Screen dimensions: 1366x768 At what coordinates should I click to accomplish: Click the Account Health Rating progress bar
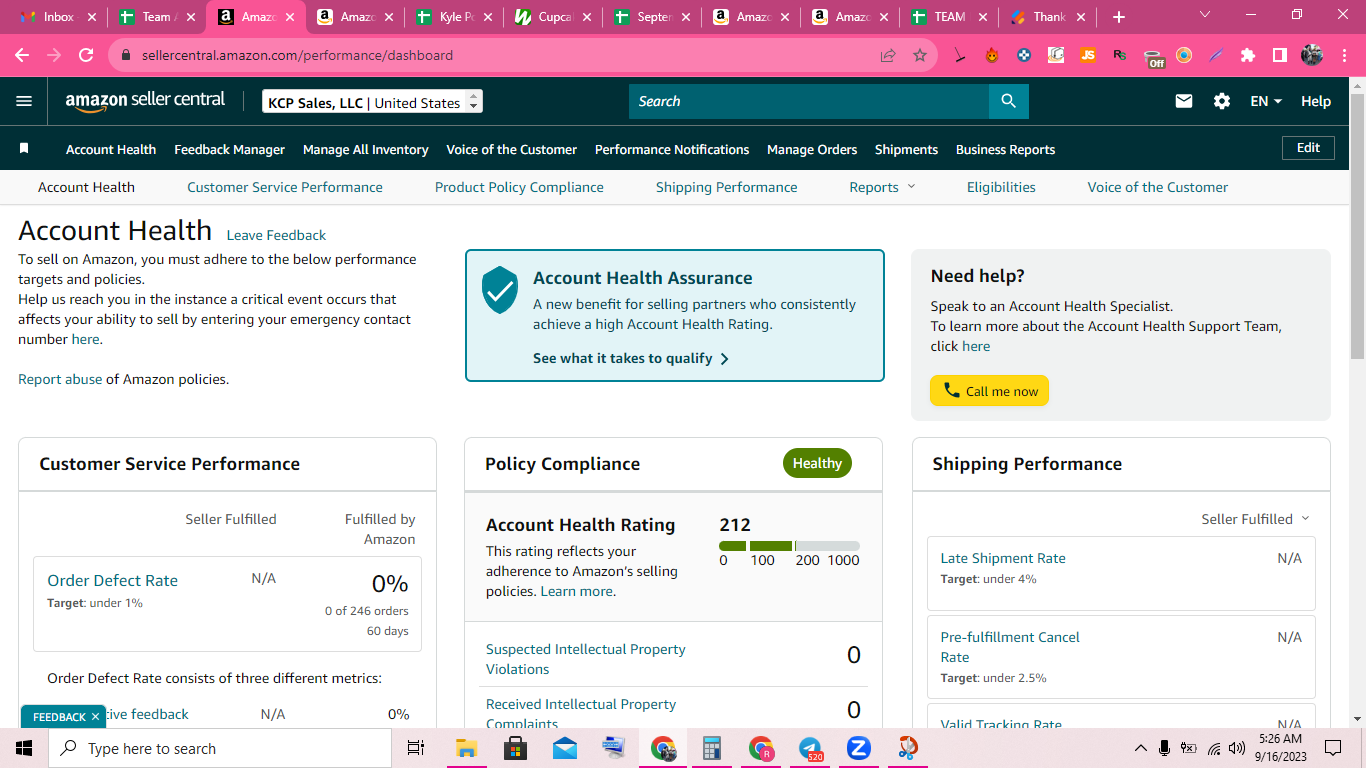point(789,546)
